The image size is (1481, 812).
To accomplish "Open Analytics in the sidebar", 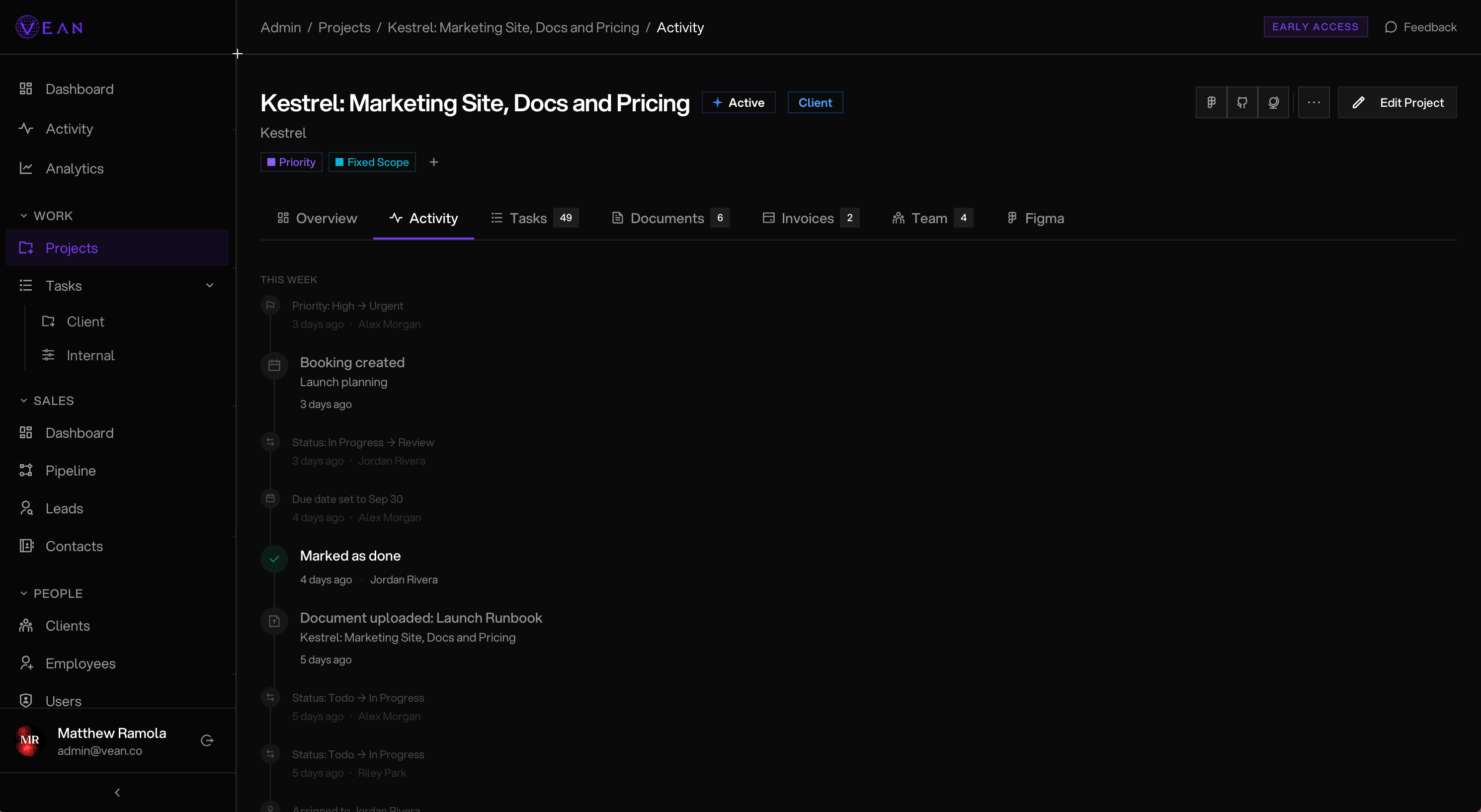I will click(x=117, y=168).
